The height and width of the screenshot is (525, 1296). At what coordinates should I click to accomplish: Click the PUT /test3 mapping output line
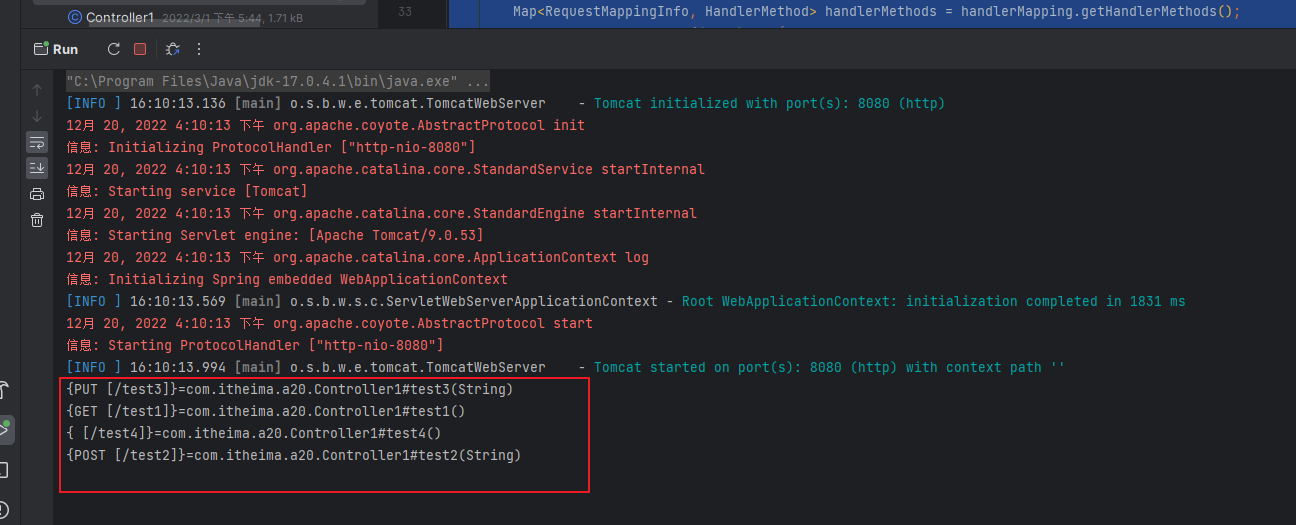pyautogui.click(x=289, y=389)
